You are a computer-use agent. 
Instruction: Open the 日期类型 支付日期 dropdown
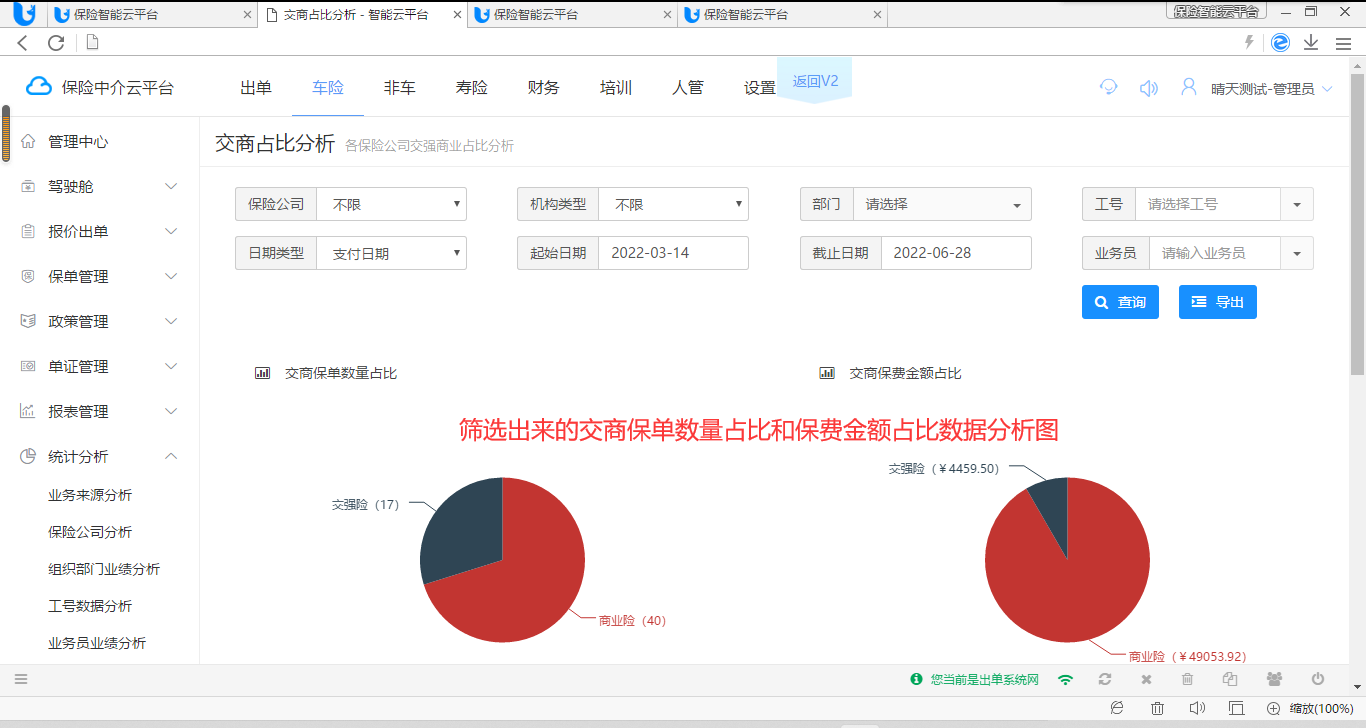[x=391, y=253]
